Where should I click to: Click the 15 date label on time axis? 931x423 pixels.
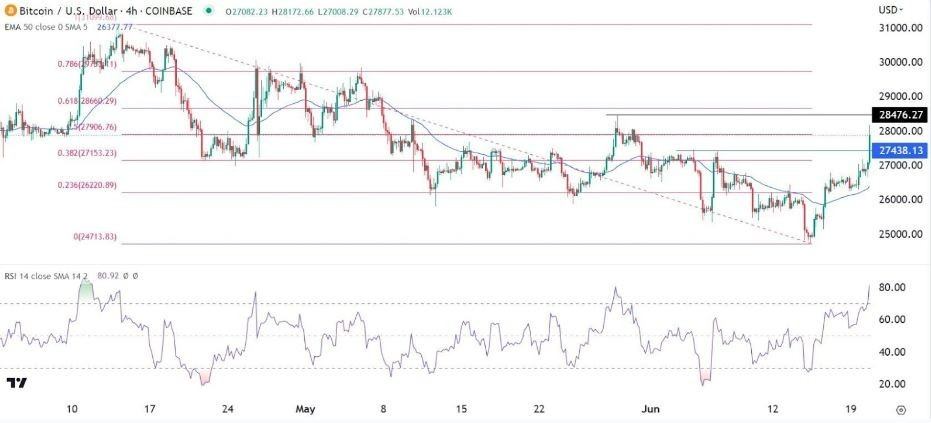coord(462,409)
